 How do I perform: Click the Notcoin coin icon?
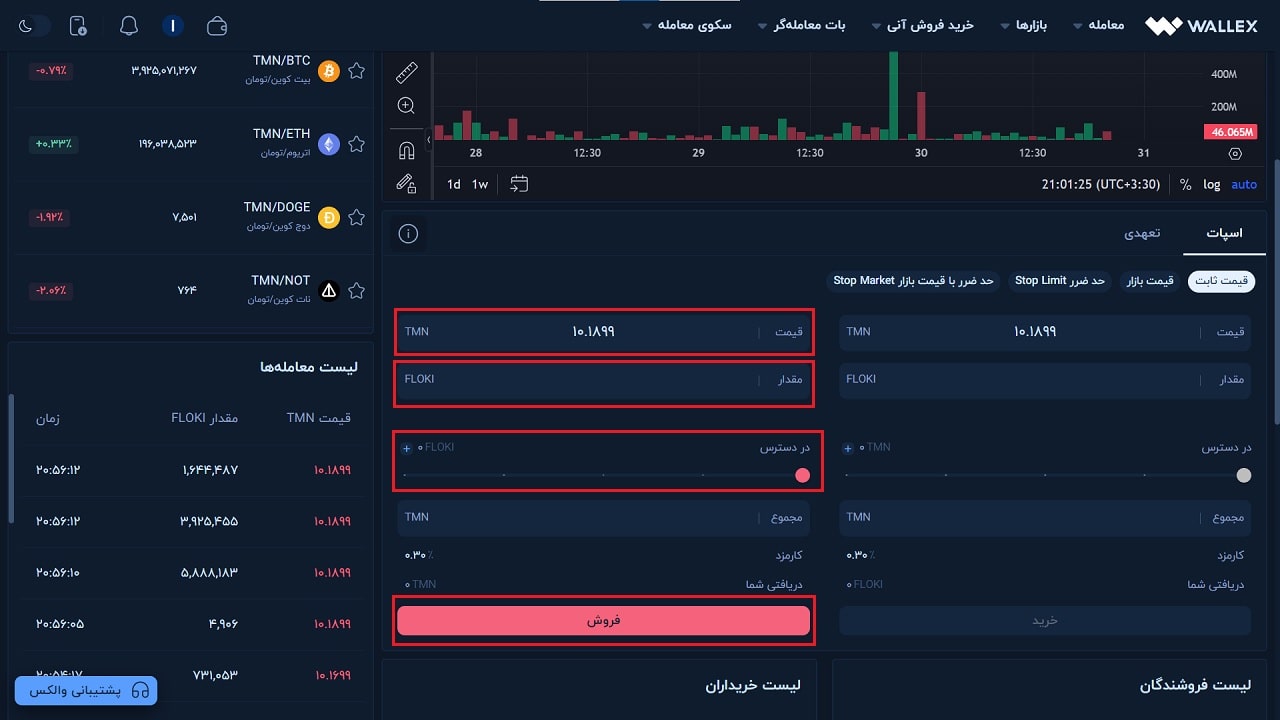[329, 291]
